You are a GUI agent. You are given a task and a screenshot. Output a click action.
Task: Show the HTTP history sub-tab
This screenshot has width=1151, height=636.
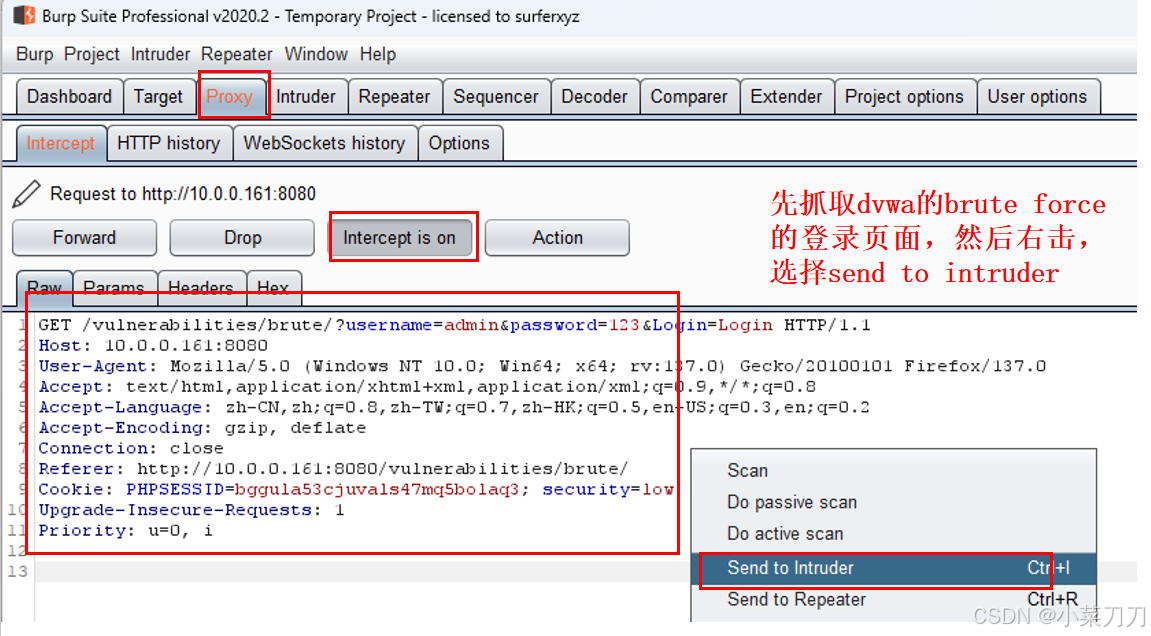[x=169, y=143]
